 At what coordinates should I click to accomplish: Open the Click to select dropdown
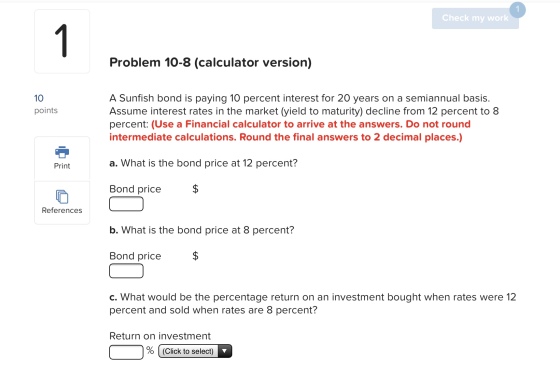pyautogui.click(x=195, y=351)
